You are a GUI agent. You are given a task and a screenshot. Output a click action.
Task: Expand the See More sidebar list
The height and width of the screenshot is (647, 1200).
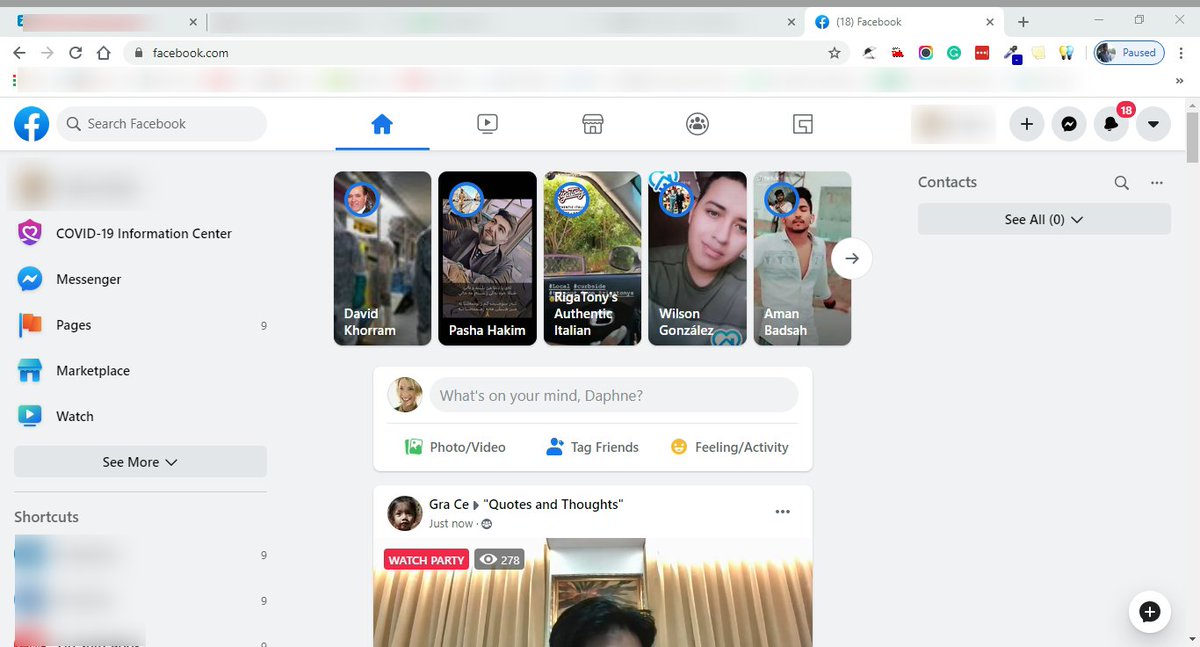(140, 462)
